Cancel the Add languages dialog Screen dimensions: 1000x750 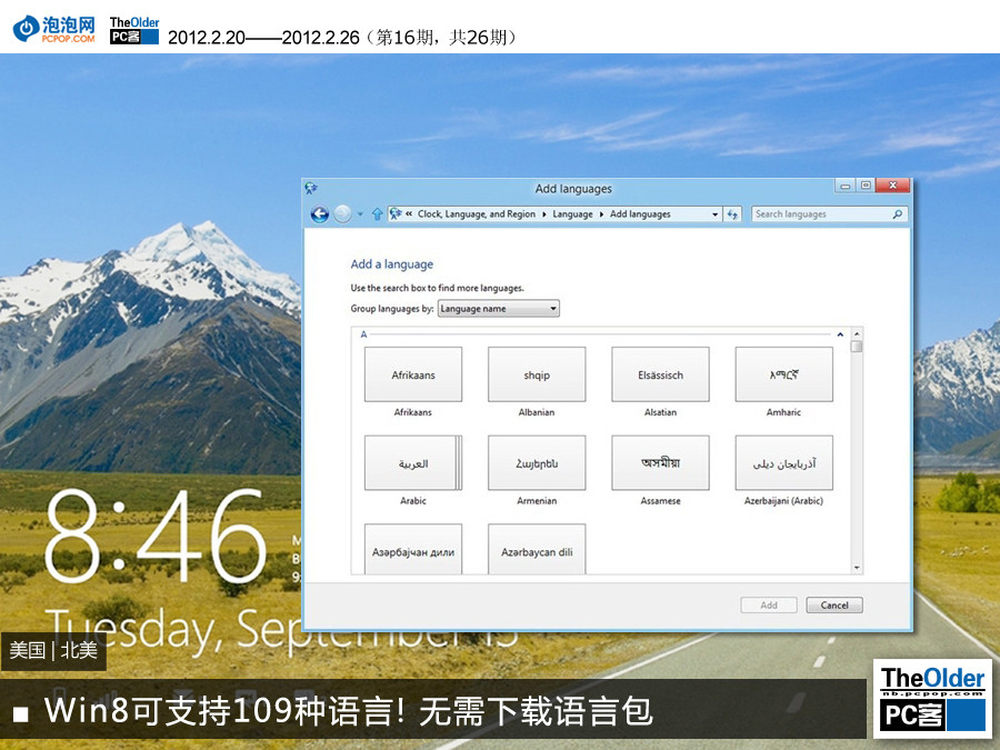coord(834,605)
